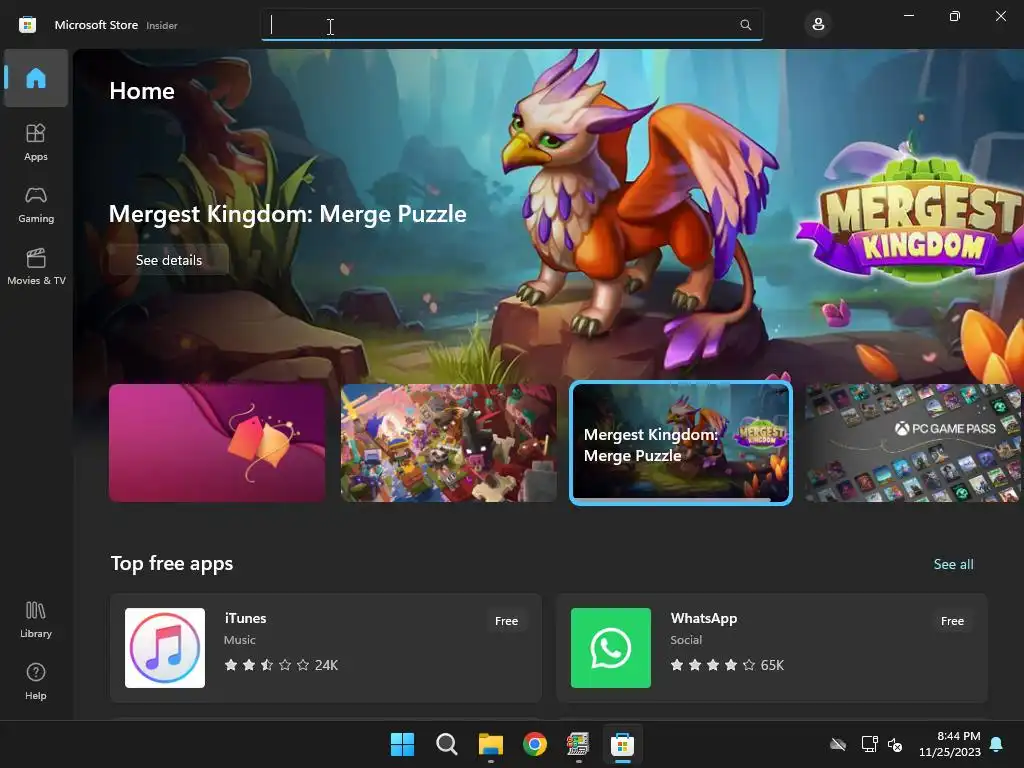
Task: Open the clock showing 8:44 PM
Action: (x=950, y=744)
